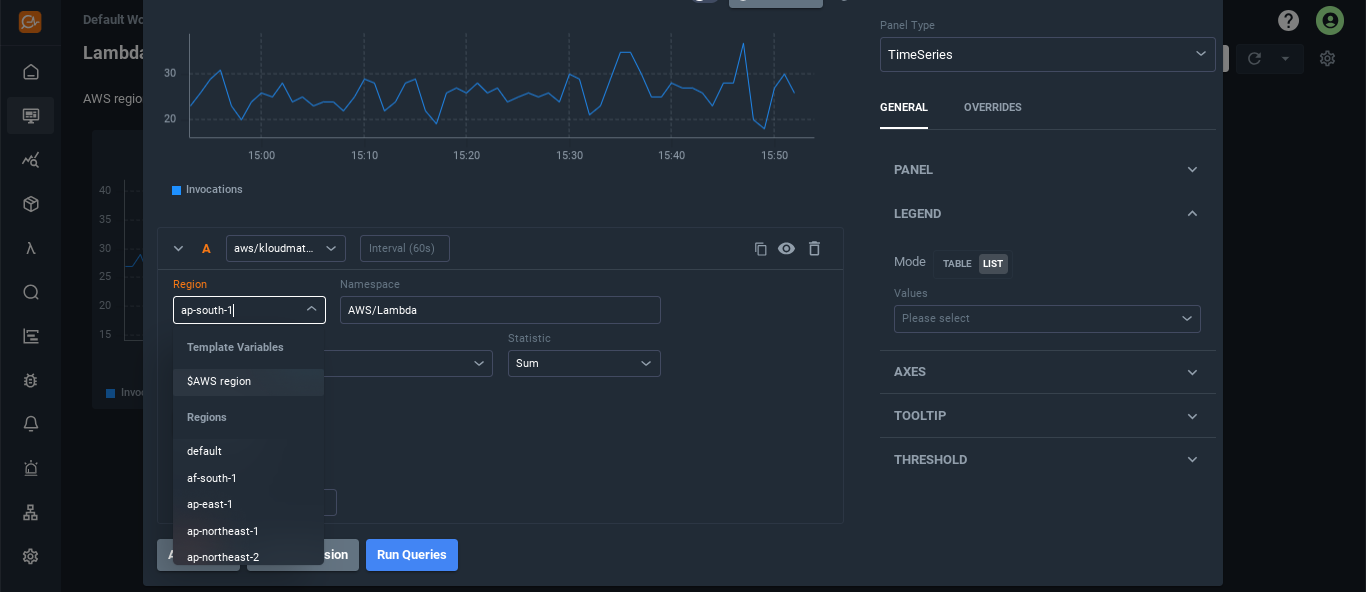The height and width of the screenshot is (592, 1366).
Task: Click the Run Queries button
Action: tap(411, 555)
